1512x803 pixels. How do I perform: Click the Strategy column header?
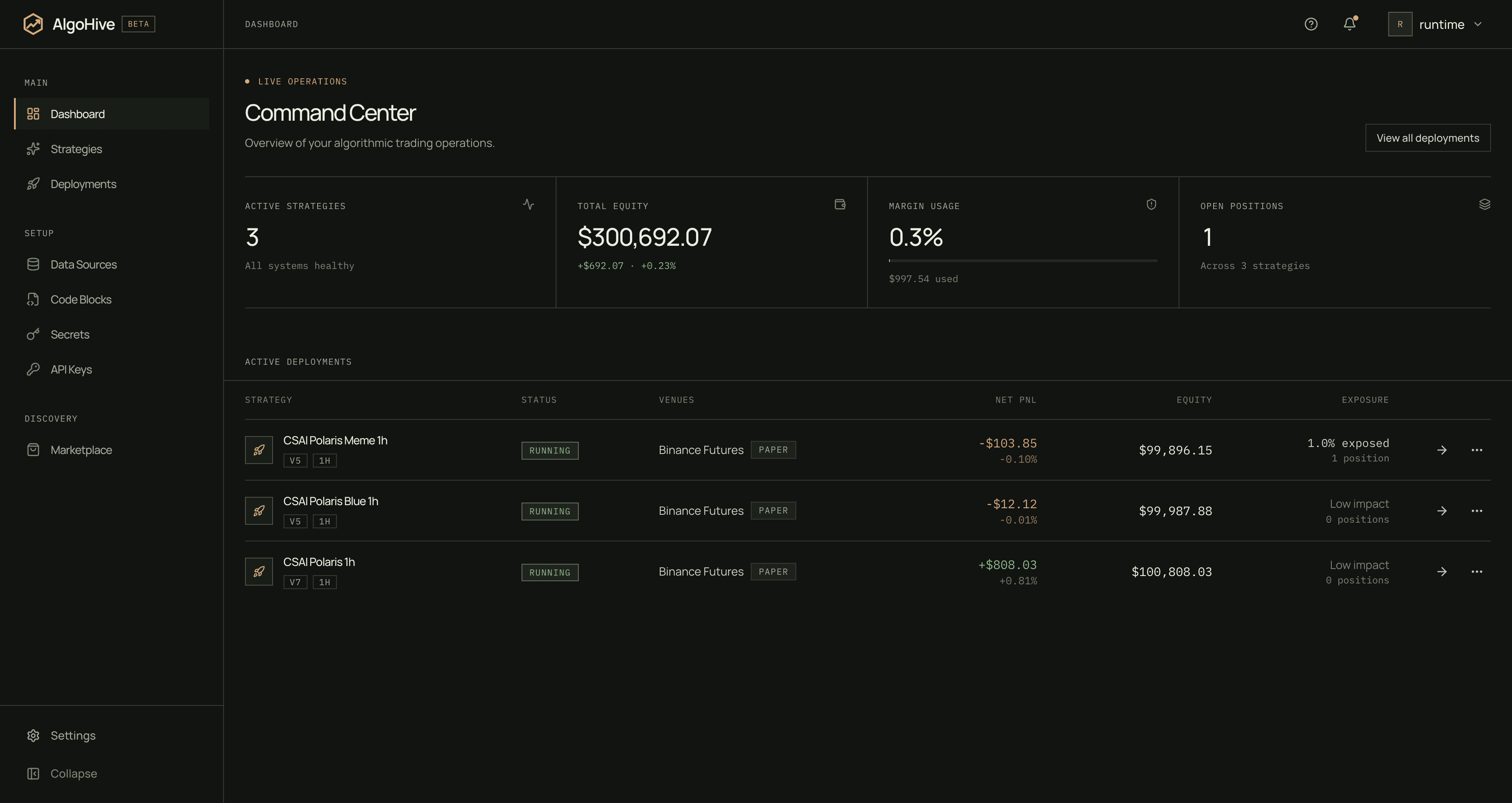[x=268, y=400]
